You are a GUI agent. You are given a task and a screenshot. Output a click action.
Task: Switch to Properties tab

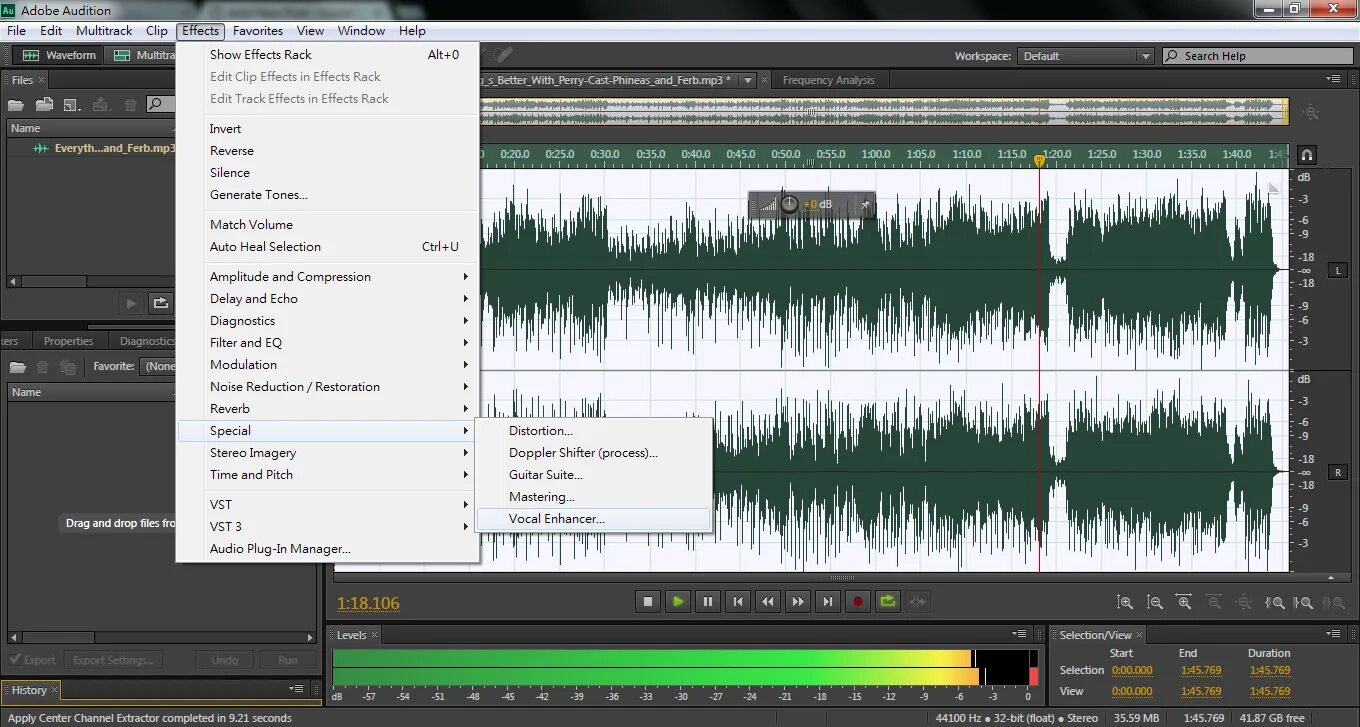tap(68, 341)
